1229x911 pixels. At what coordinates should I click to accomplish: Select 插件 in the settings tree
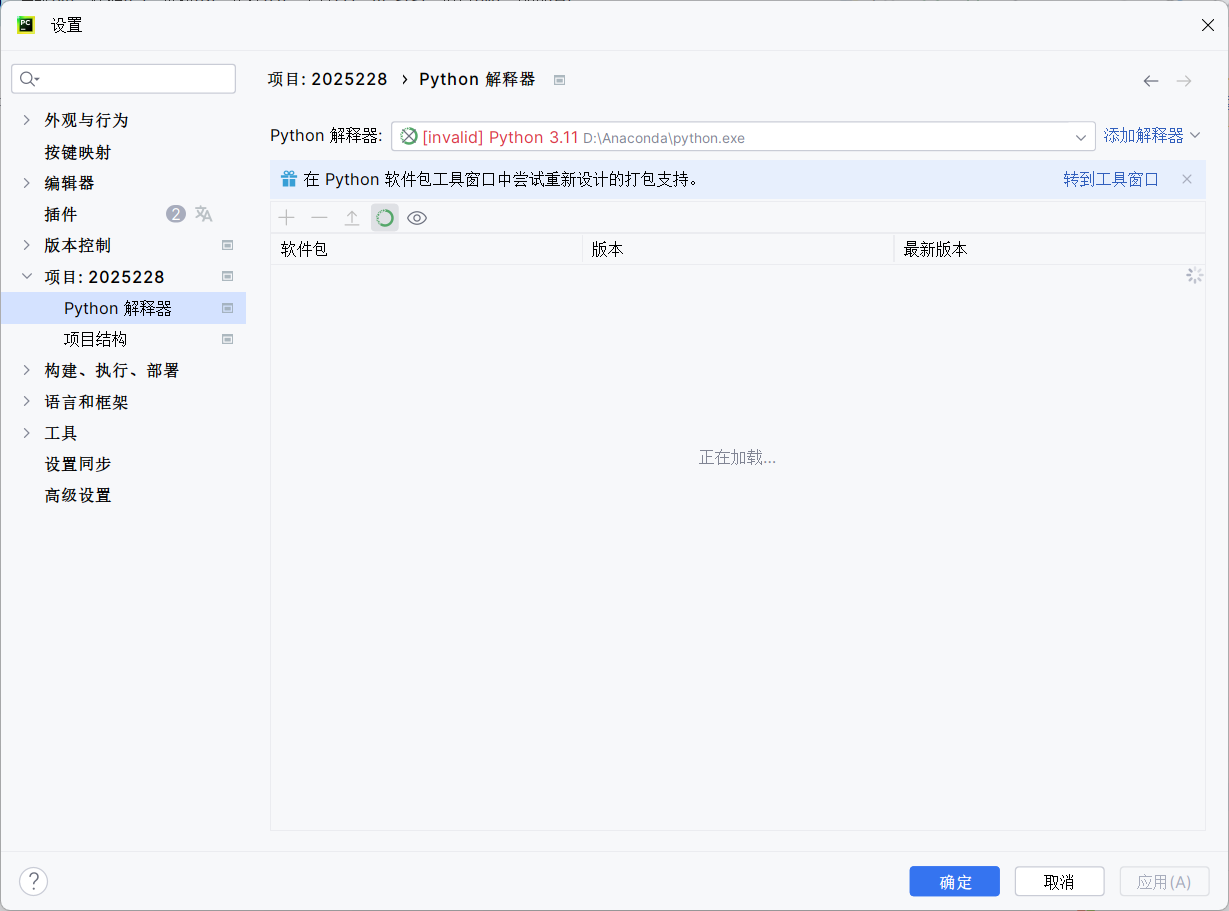[x=61, y=214]
